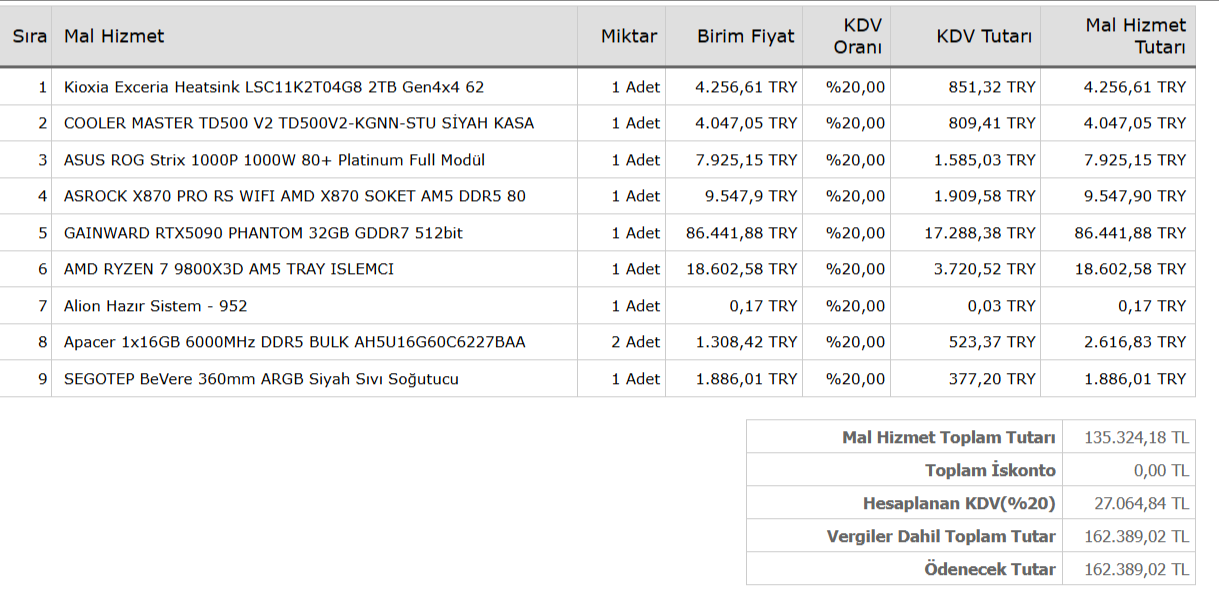
Task: Click the GAINWARD RTX5090 PHANTOM product name
Action: tap(263, 233)
